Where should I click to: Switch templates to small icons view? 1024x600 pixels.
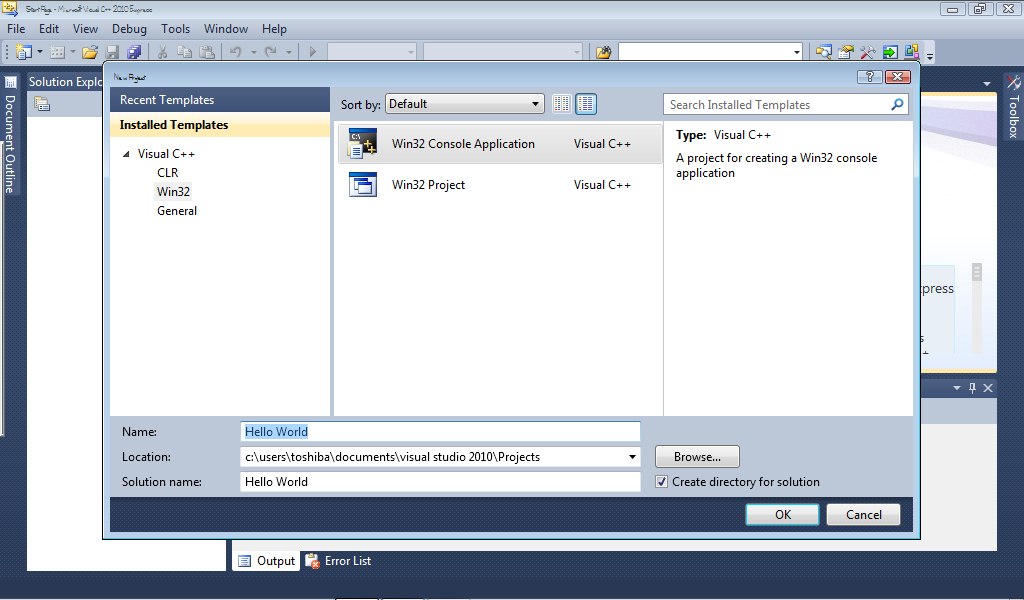click(562, 104)
